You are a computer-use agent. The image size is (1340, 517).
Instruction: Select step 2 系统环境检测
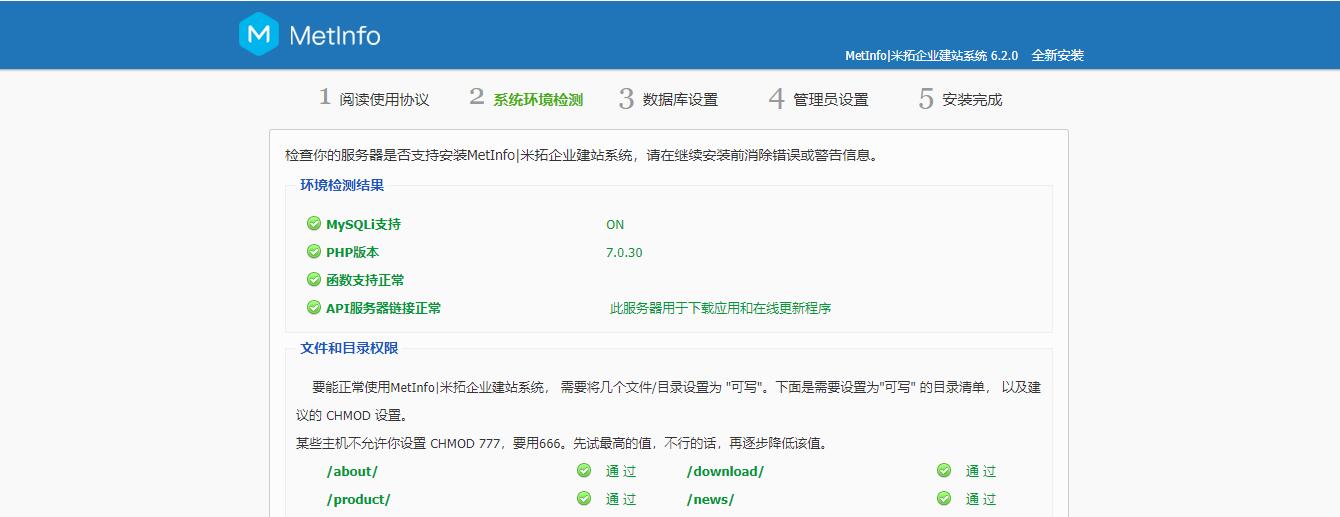(x=526, y=98)
